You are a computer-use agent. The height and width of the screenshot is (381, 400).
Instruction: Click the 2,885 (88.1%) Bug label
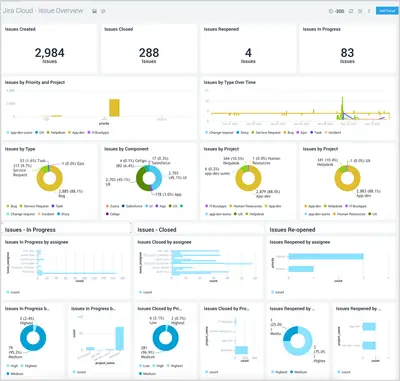tap(71, 193)
